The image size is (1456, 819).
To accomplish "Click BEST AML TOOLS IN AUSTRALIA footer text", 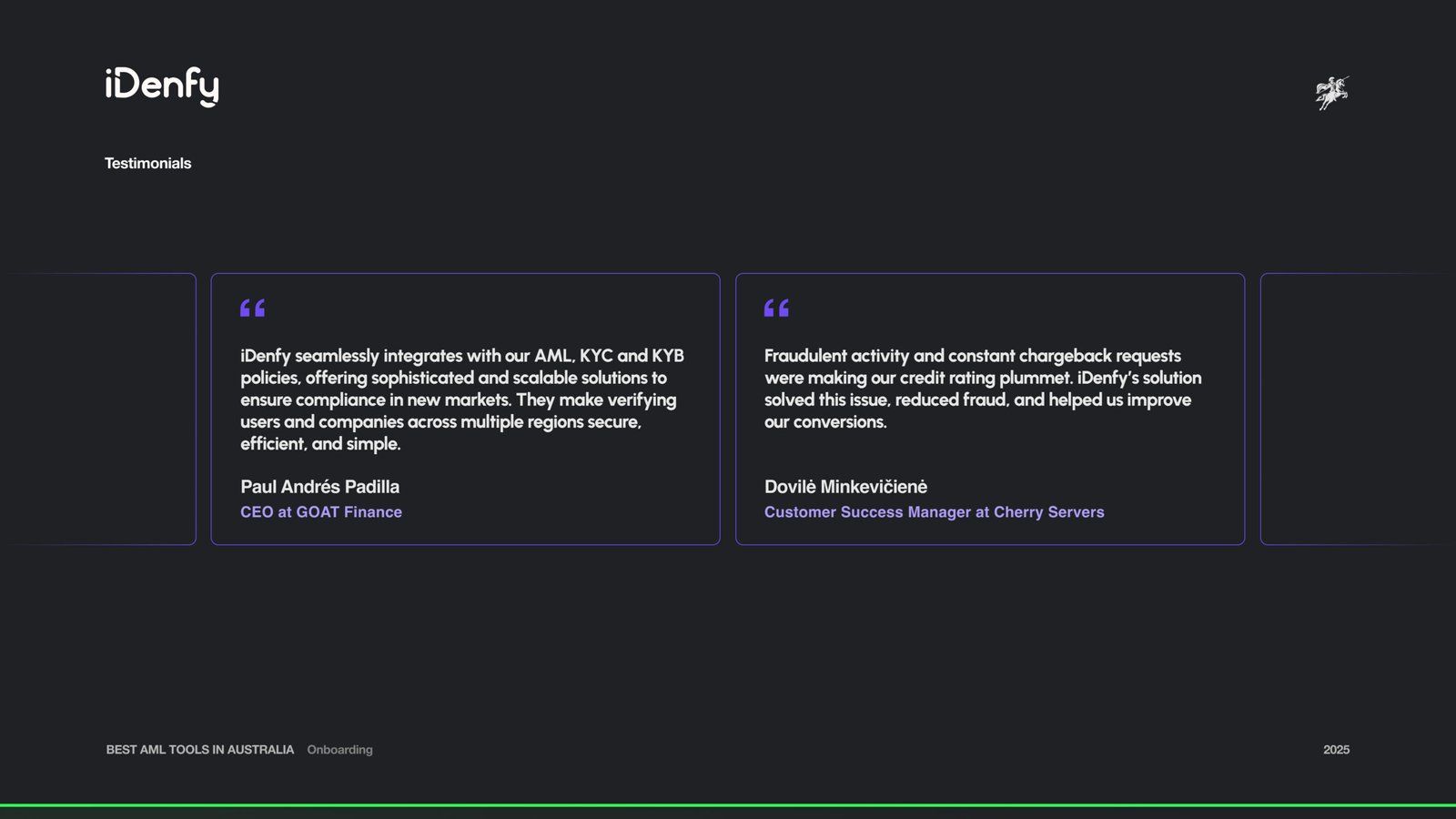I will (x=200, y=750).
